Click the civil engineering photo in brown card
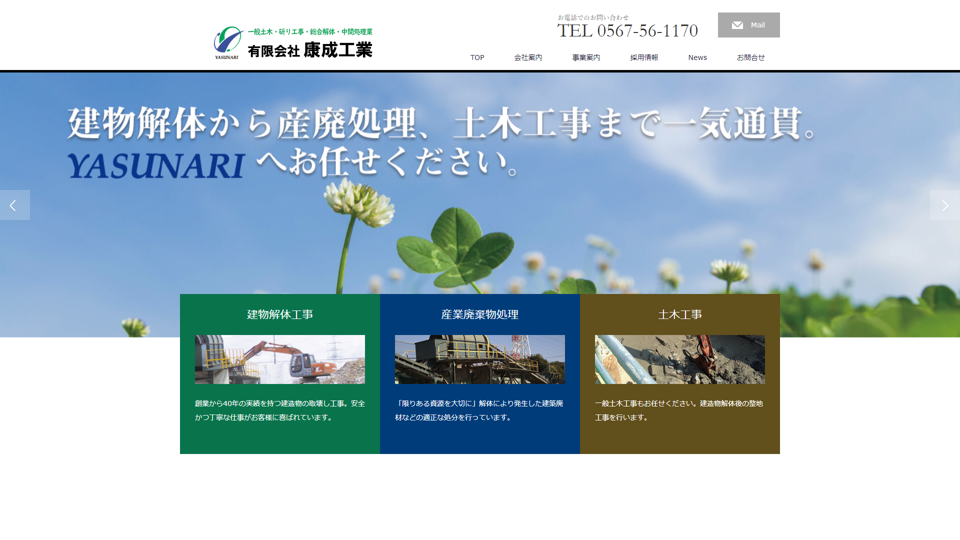Image resolution: width=960 pixels, height=540 pixels. tap(680, 359)
